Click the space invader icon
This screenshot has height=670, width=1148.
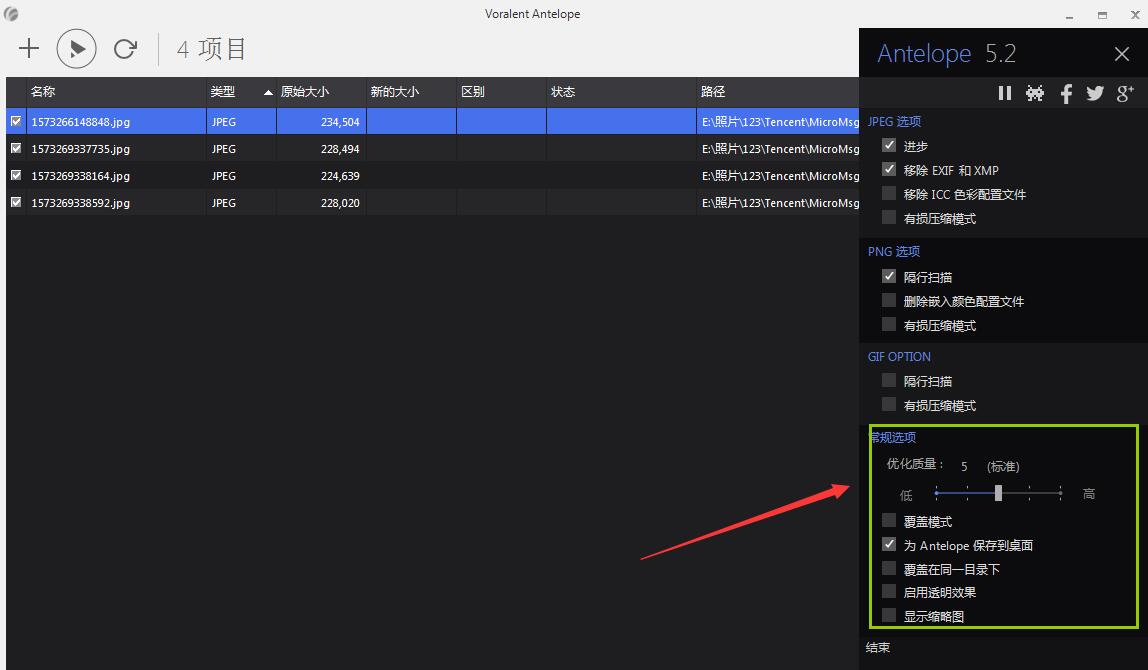(x=1035, y=93)
